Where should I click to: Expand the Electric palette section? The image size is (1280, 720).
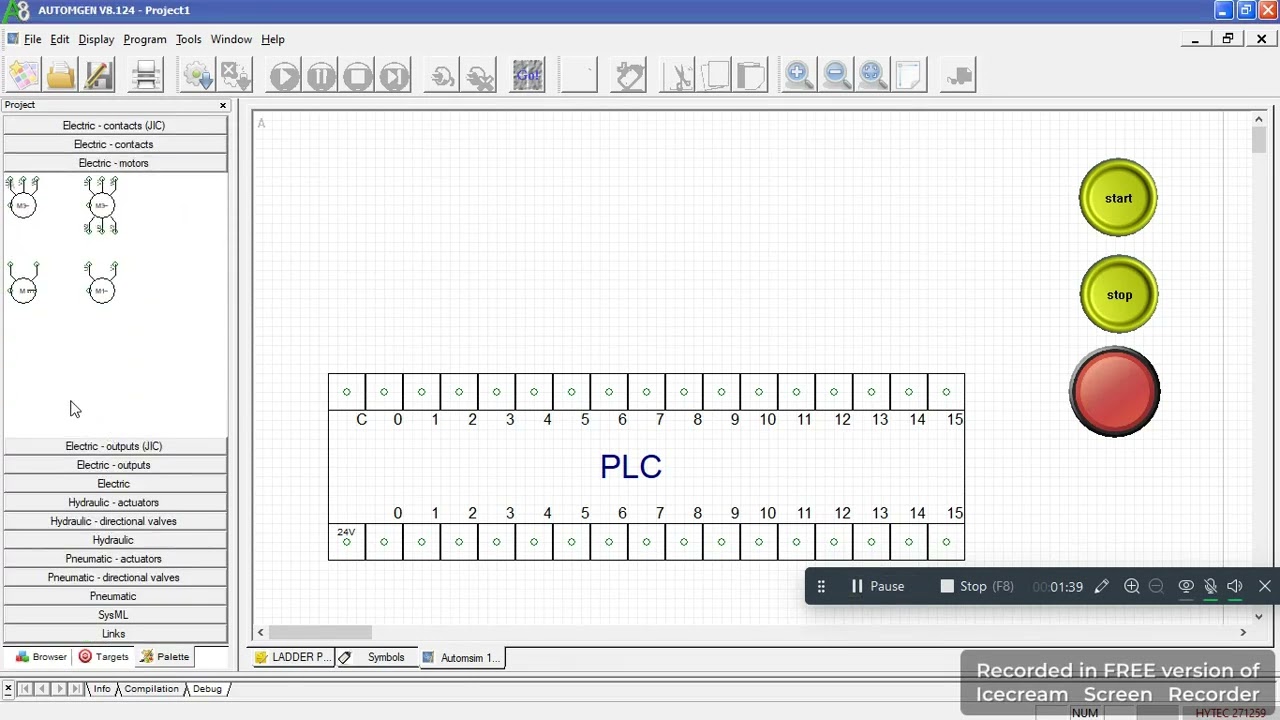coord(114,484)
